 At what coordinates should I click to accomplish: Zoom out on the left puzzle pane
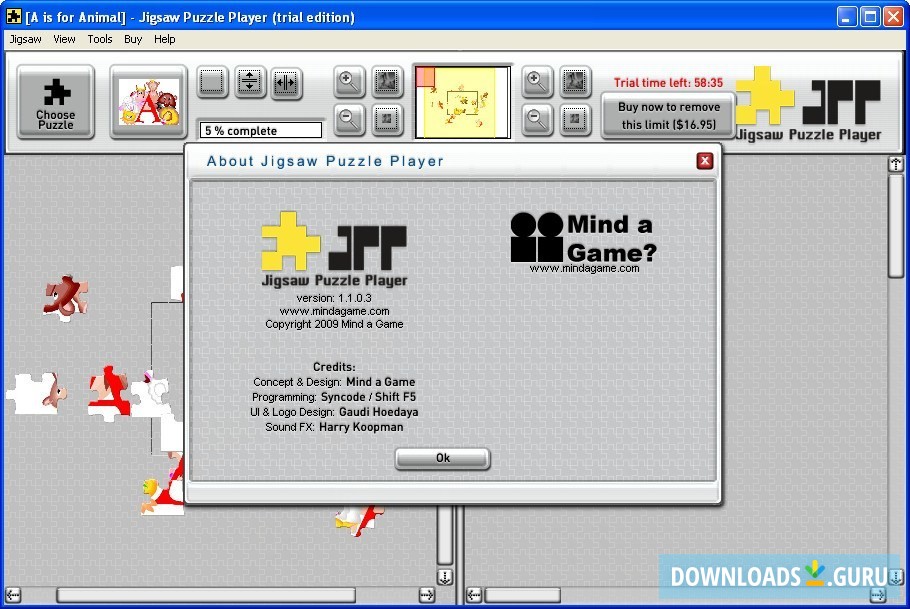[x=348, y=121]
